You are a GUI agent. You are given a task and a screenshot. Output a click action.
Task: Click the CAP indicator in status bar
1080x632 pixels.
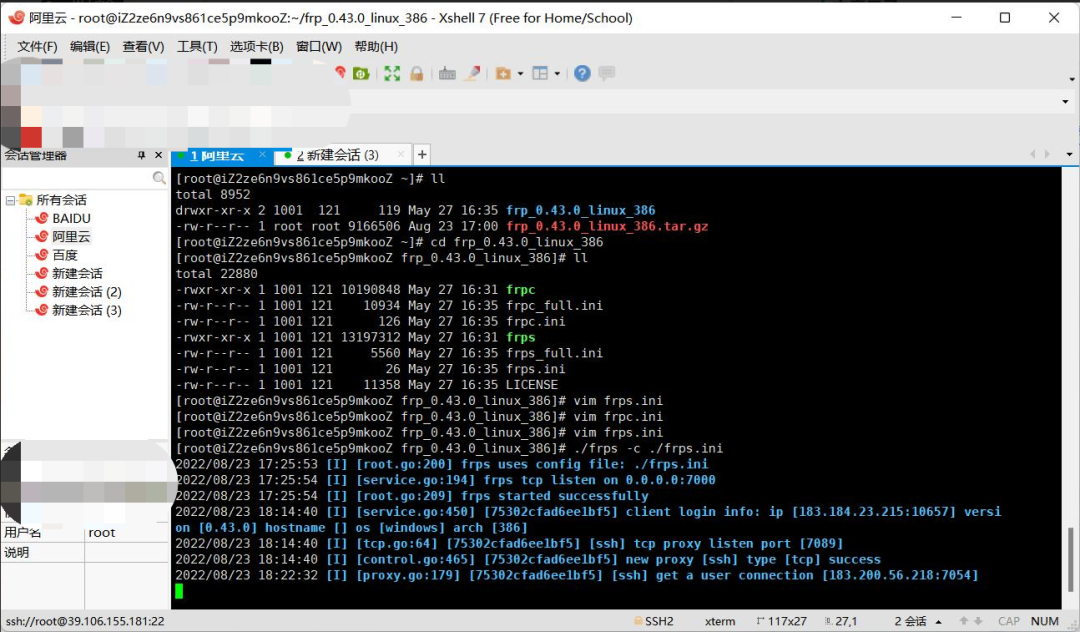1009,621
